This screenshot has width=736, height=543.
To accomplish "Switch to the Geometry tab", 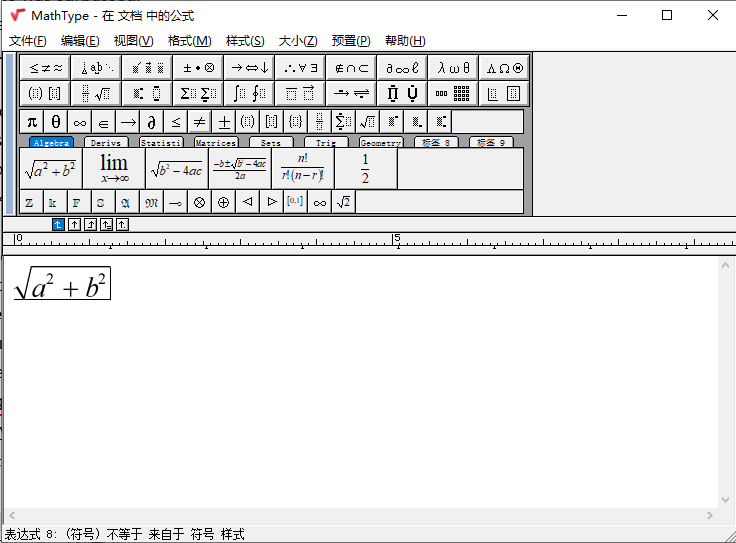I will [x=381, y=142].
